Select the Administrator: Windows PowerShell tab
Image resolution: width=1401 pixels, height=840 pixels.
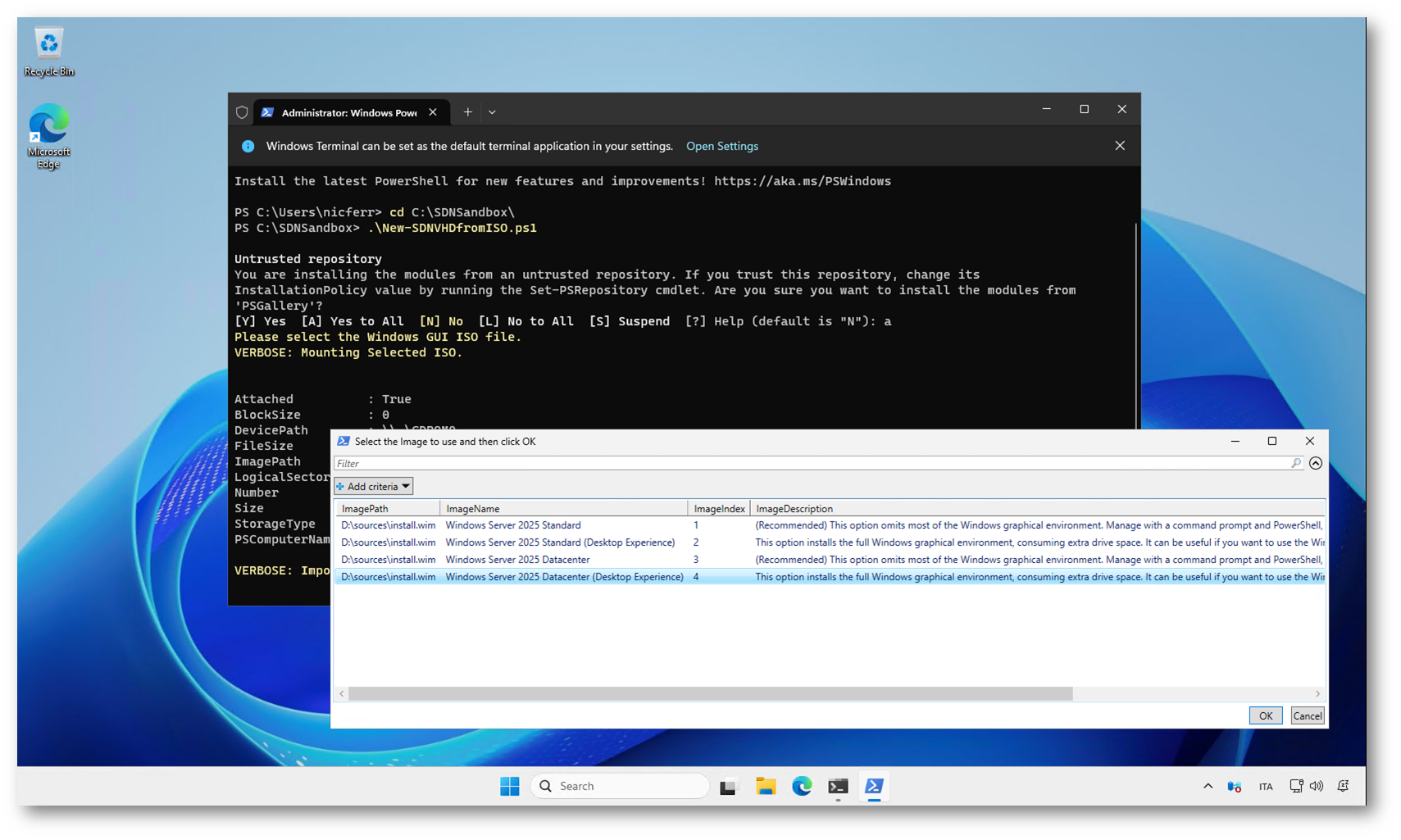pos(348,112)
